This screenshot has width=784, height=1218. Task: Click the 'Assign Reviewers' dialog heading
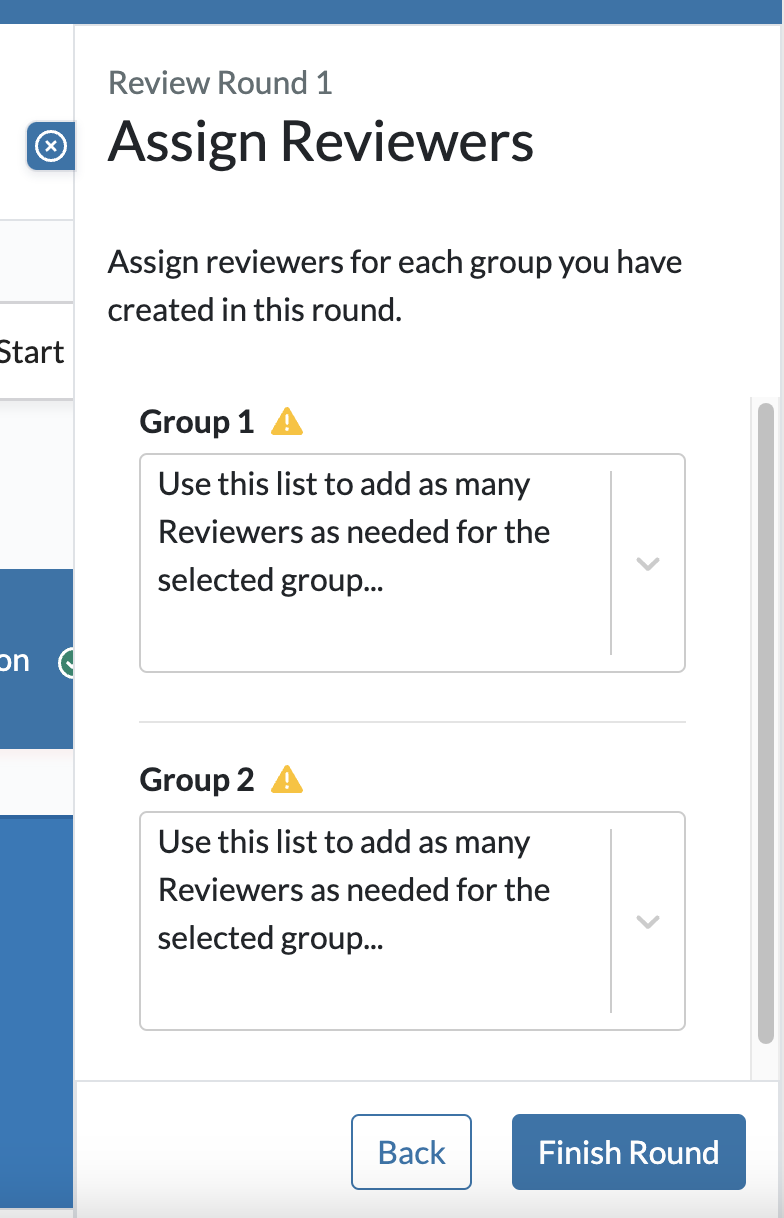tap(321, 142)
